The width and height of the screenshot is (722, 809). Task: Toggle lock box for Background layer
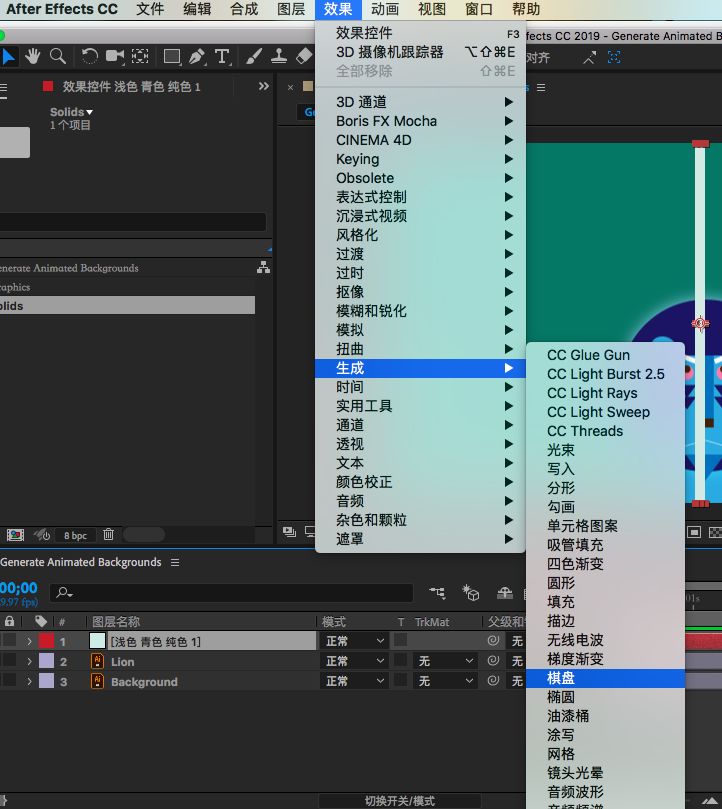click(x=10, y=681)
